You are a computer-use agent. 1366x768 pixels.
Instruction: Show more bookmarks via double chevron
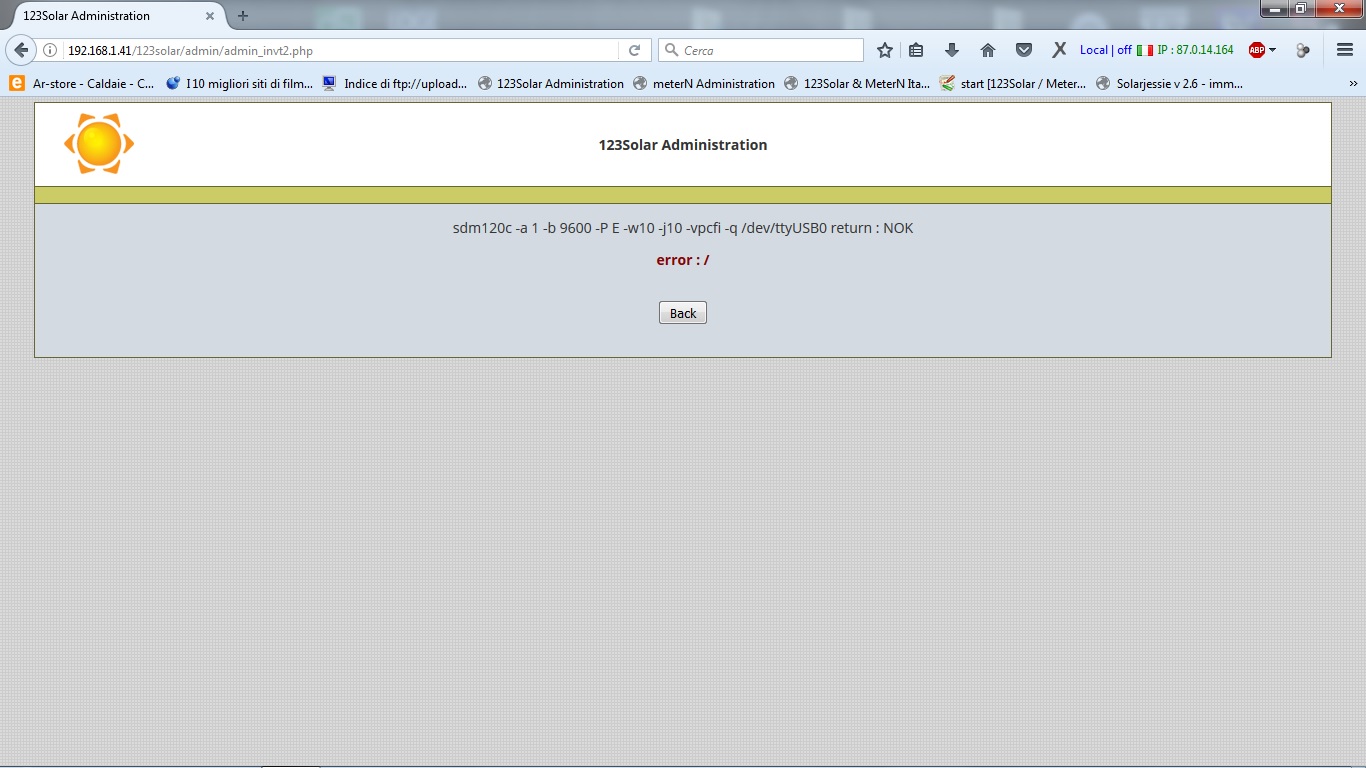pos(1354,84)
